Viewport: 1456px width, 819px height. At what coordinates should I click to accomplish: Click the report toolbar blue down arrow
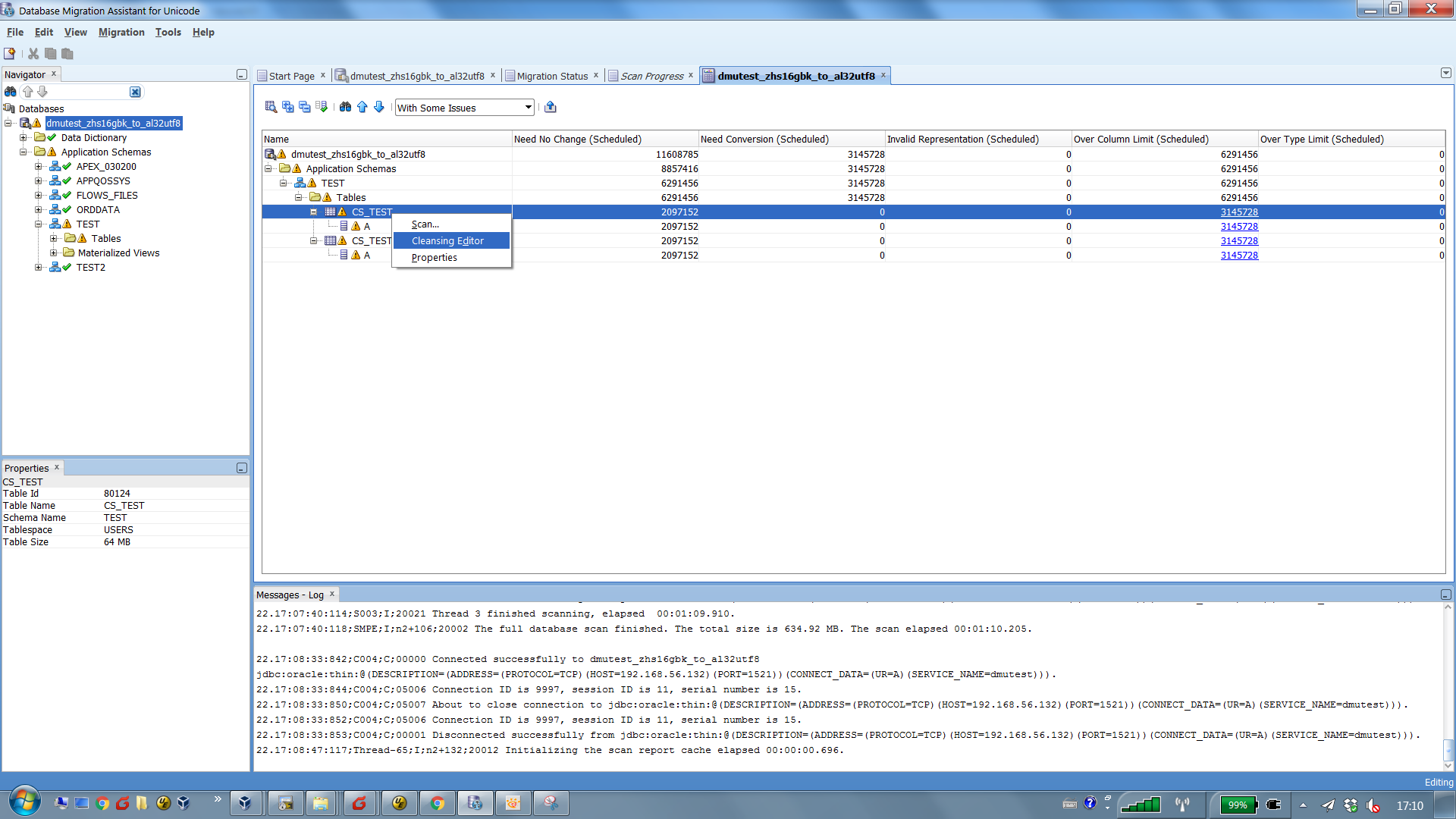pos(379,107)
